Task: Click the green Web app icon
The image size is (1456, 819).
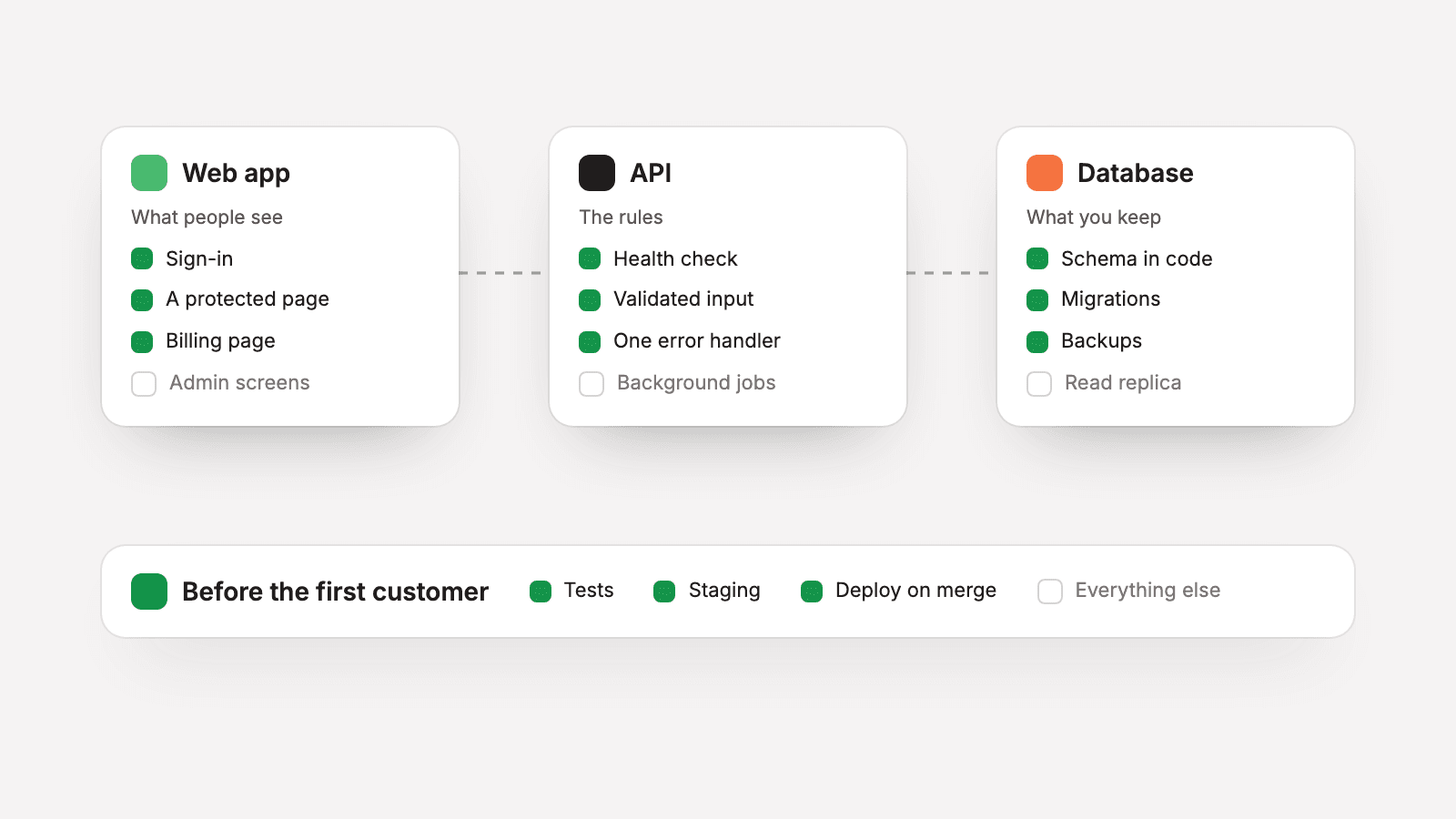Action: 149,173
